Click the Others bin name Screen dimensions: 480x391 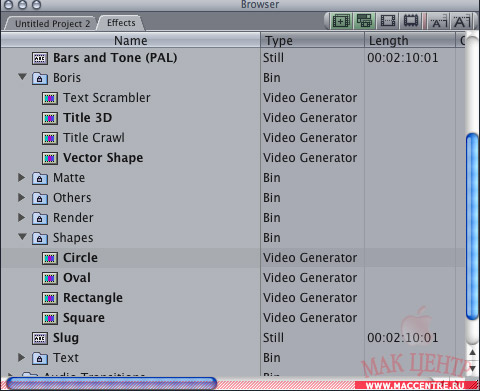tap(72, 198)
